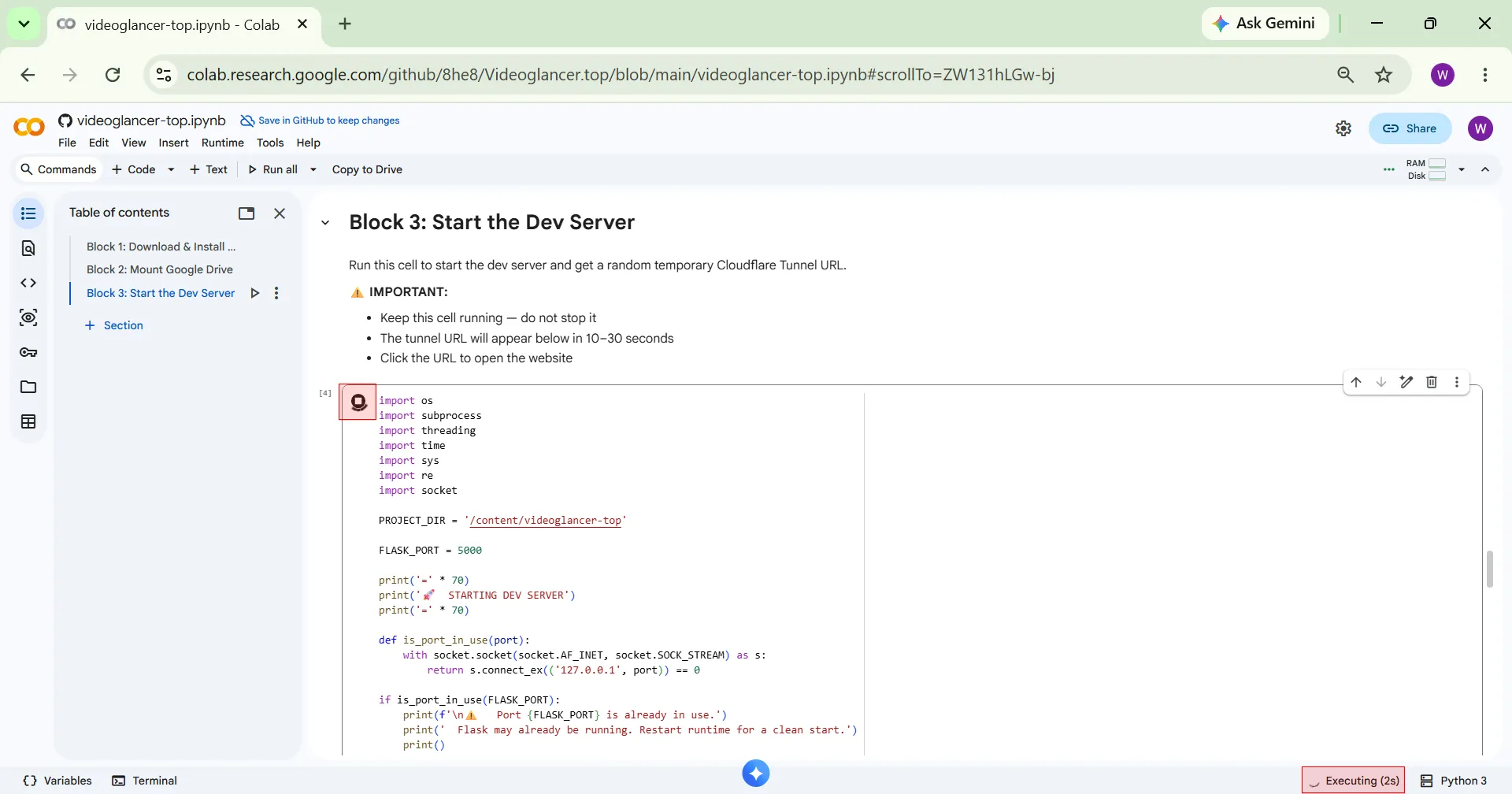Viewport: 1512px width, 794px height.
Task: Open the Commands palette
Action: point(58,169)
